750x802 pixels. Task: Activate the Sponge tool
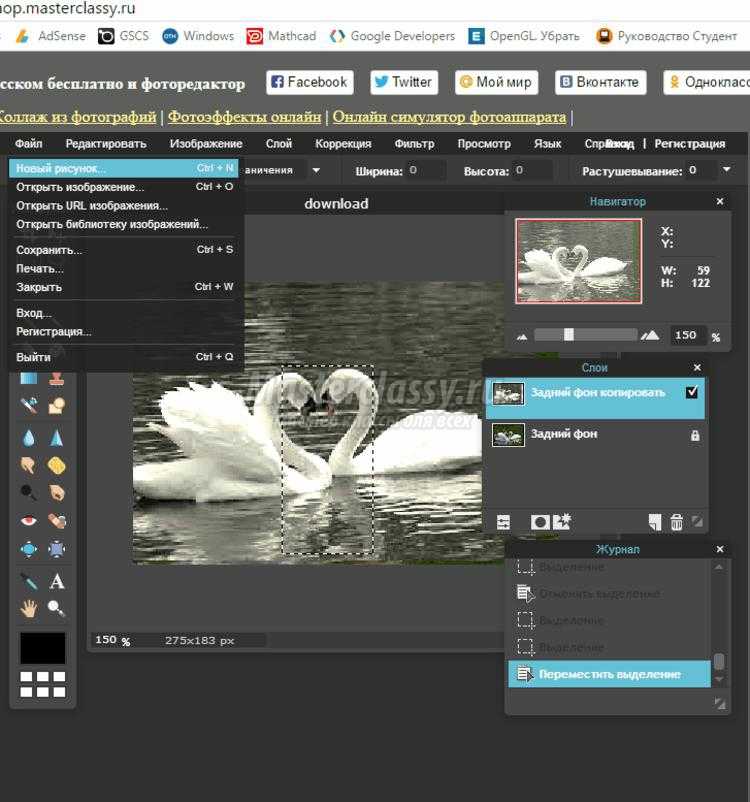pyautogui.click(x=57, y=465)
